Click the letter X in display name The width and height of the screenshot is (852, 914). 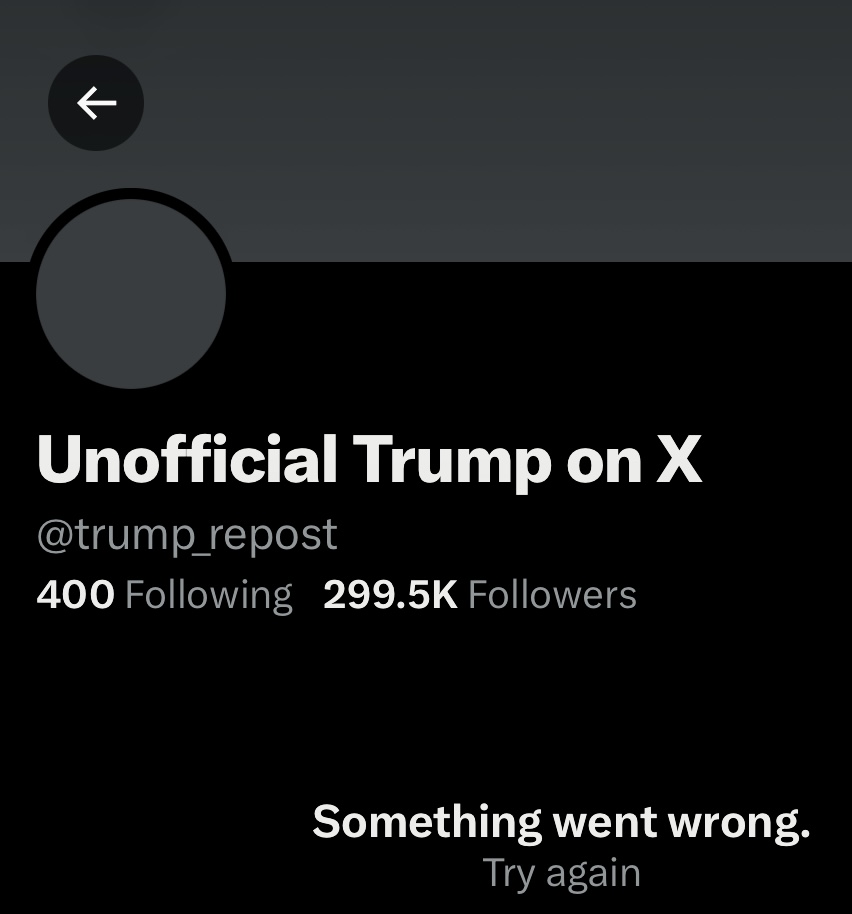pyautogui.click(x=679, y=460)
